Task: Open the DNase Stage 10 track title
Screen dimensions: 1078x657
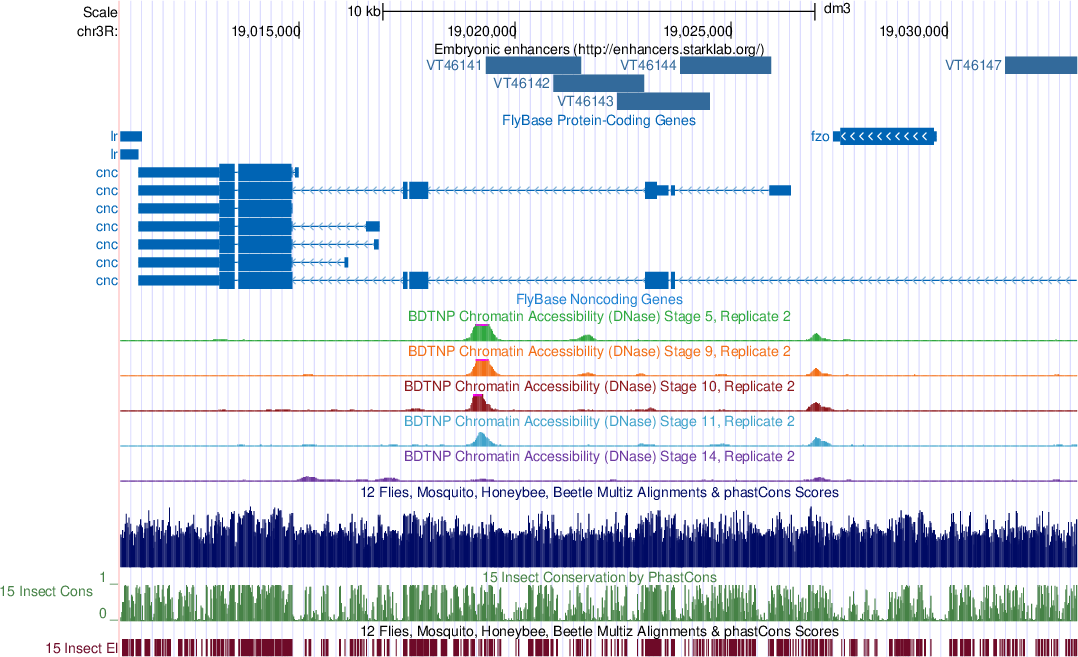Action: (598, 386)
